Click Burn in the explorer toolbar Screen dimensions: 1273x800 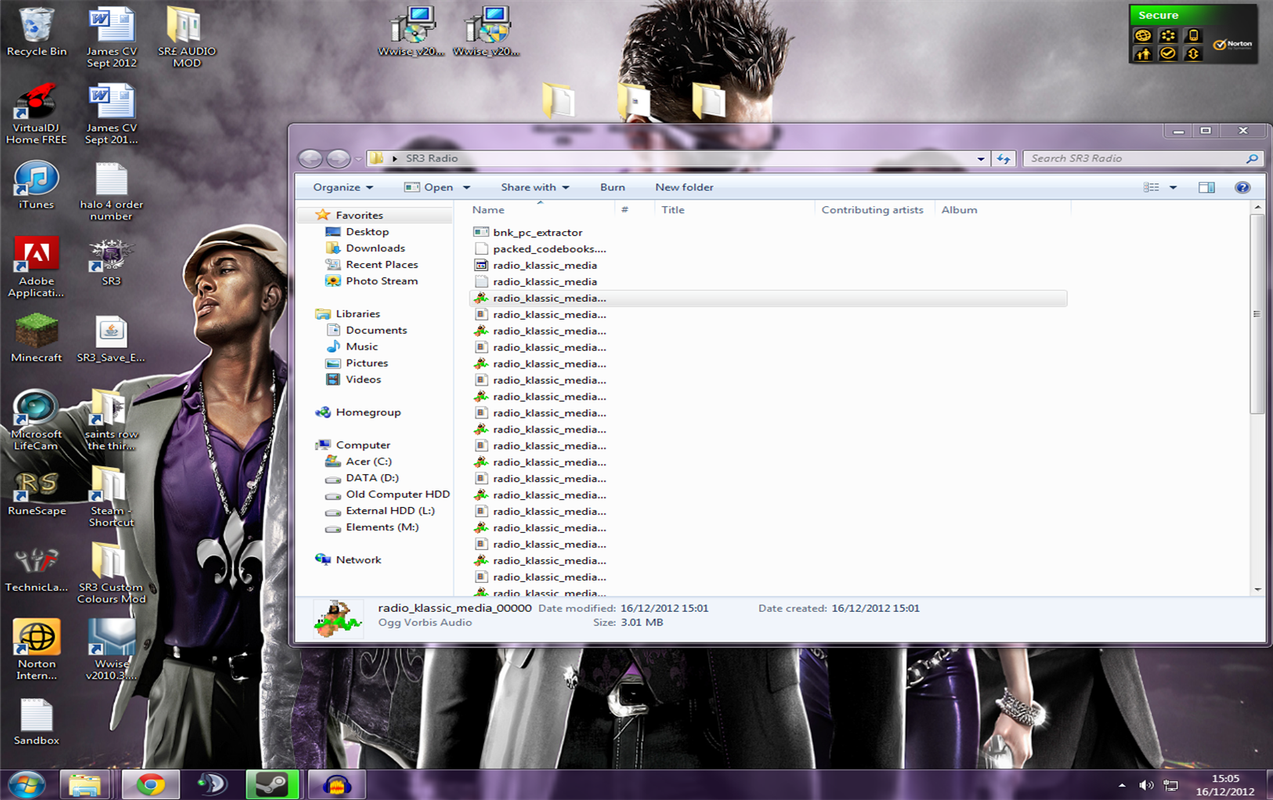click(x=613, y=187)
